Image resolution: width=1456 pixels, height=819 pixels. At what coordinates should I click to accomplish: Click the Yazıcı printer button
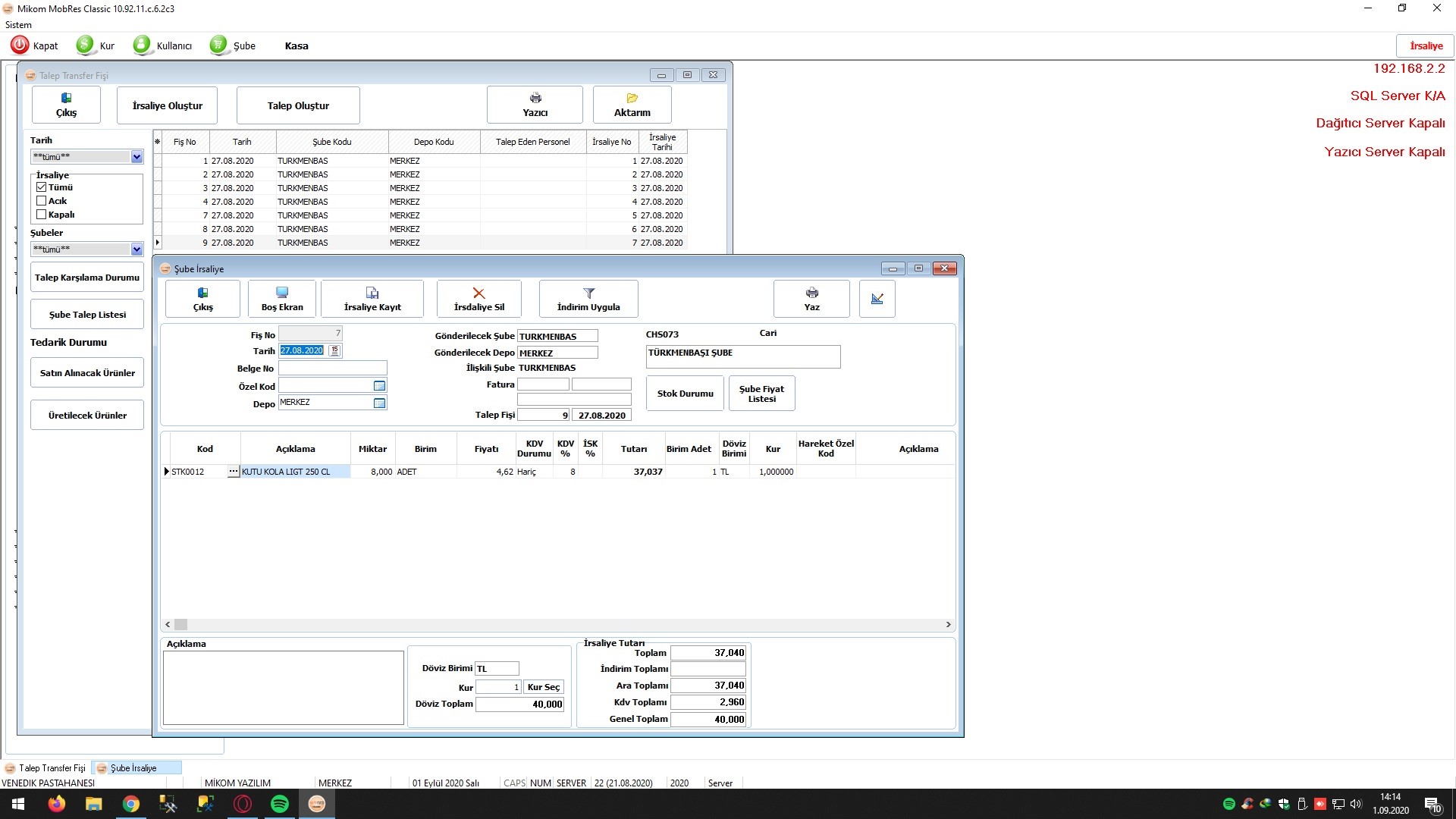point(535,105)
